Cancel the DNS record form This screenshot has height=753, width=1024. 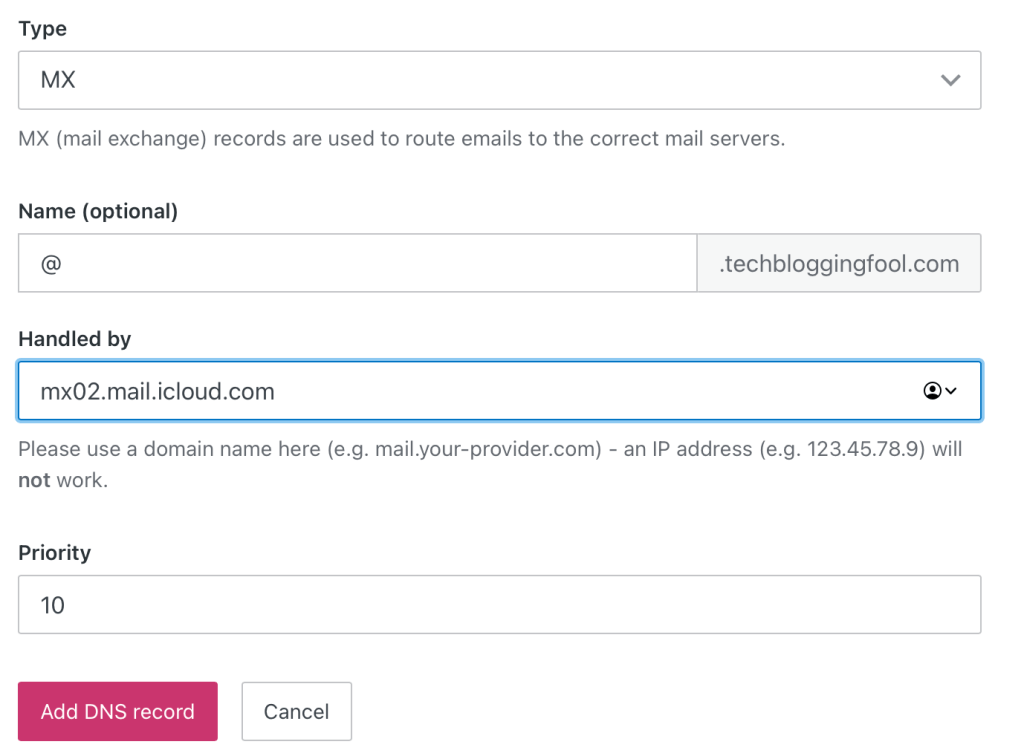(296, 712)
